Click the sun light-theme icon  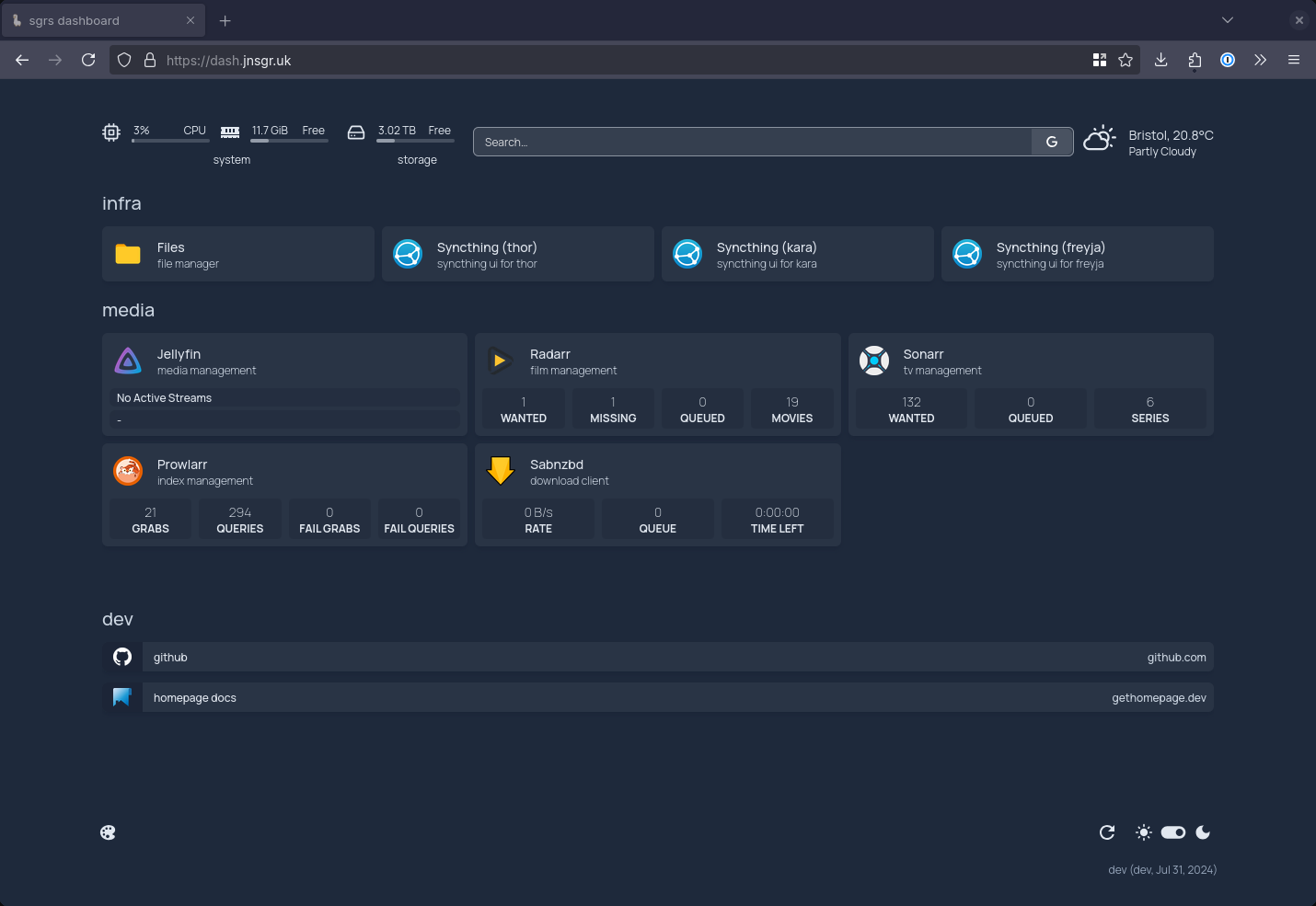click(x=1144, y=832)
